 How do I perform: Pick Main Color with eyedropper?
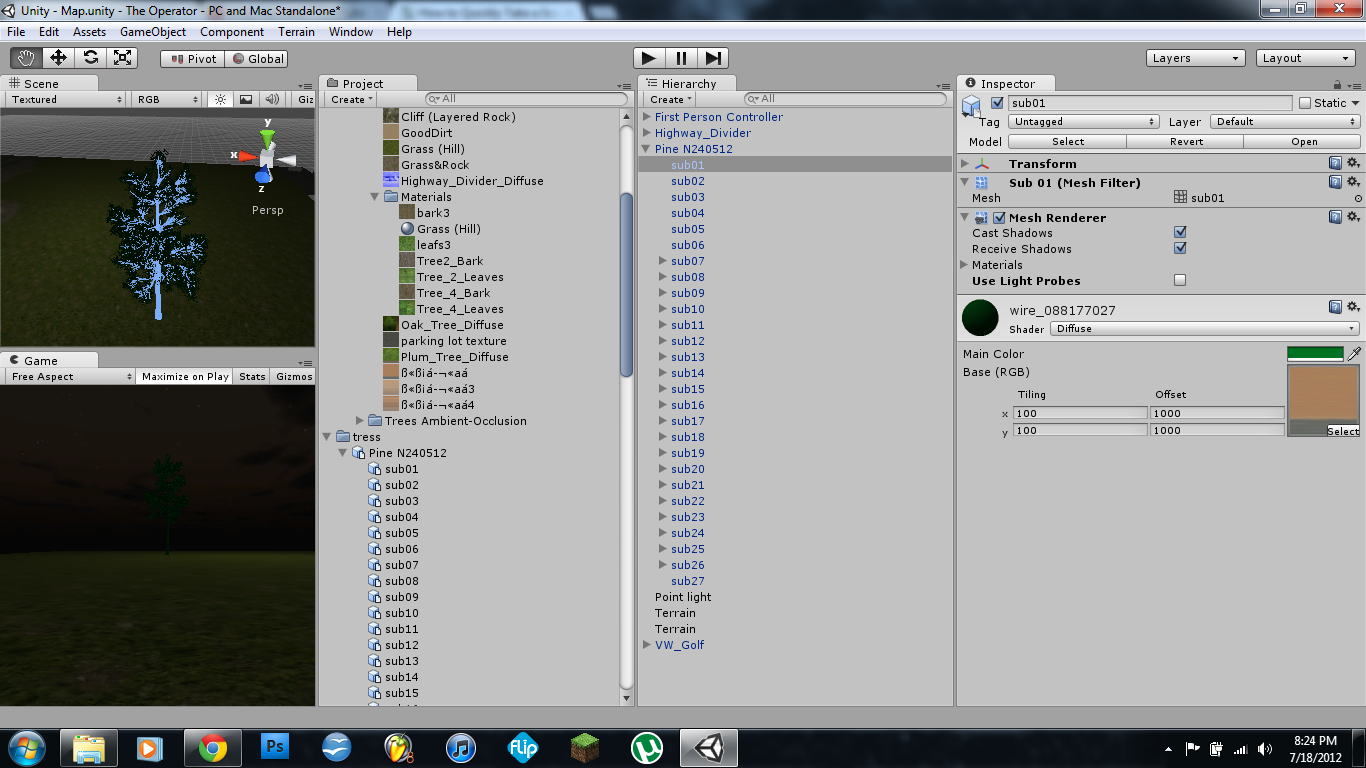click(x=1355, y=353)
